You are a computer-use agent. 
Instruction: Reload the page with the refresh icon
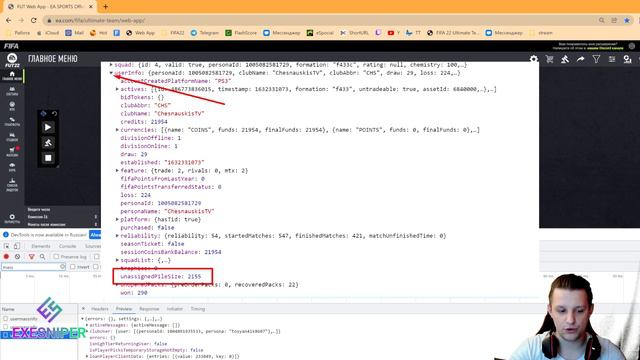(34, 20)
